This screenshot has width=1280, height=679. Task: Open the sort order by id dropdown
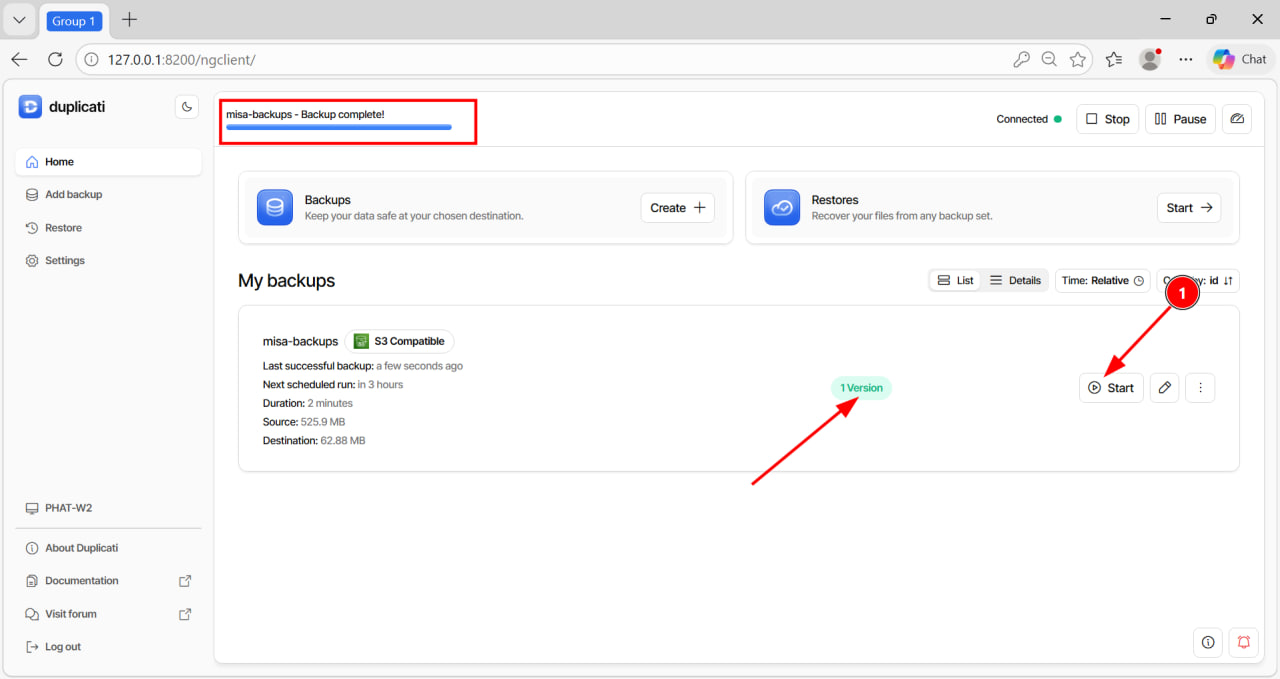tap(1212, 281)
